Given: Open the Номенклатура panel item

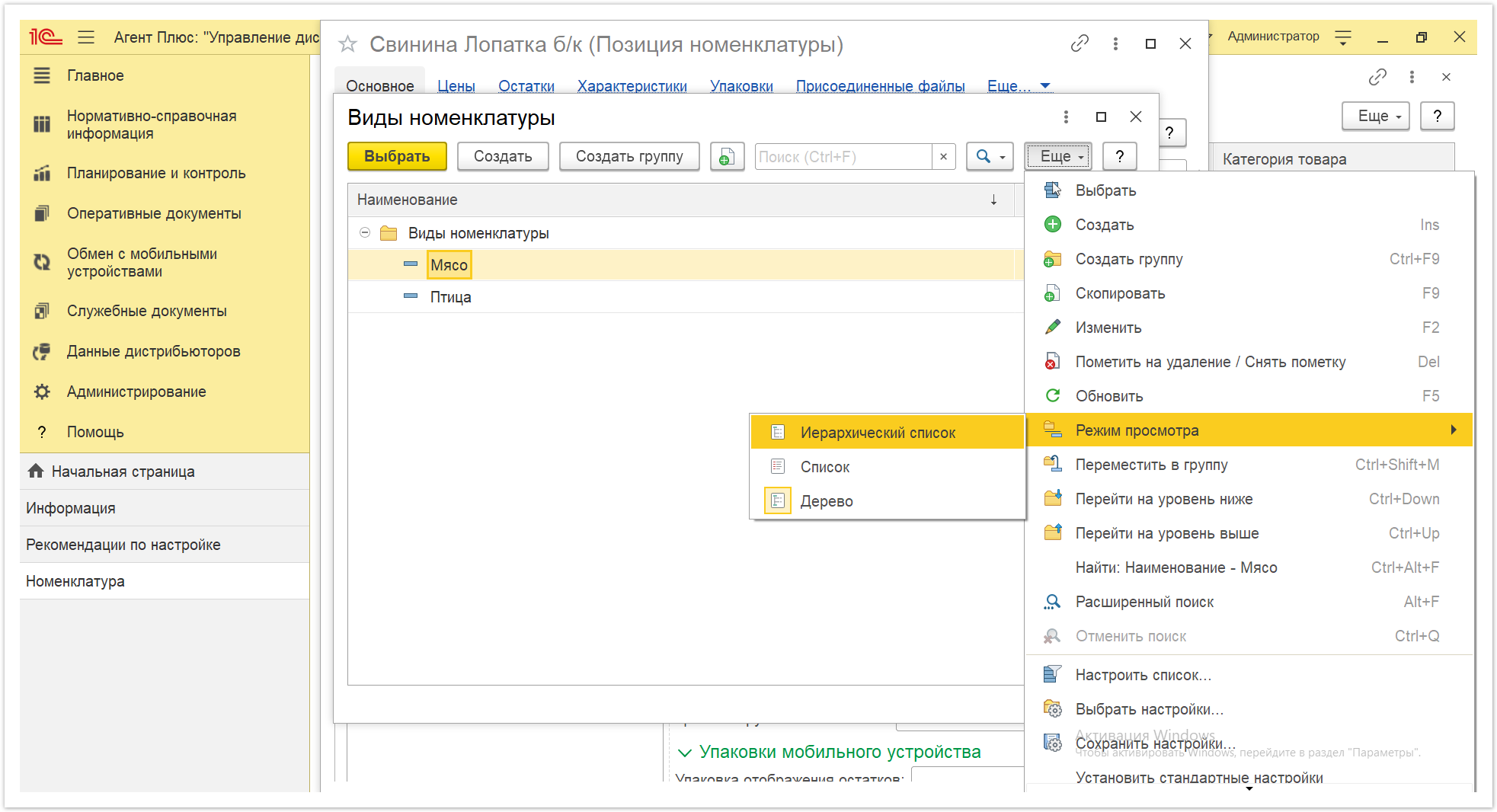Looking at the screenshot, I should (x=165, y=581).
